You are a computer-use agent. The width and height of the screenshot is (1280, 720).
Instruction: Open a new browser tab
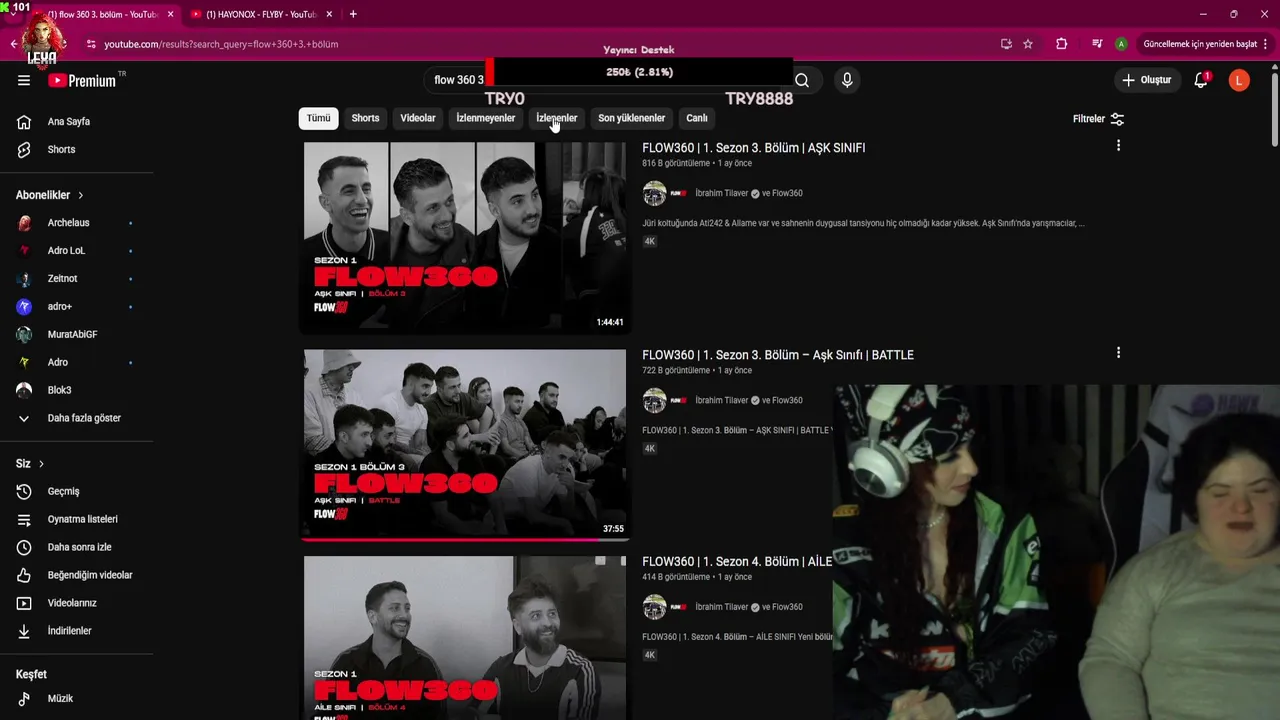pyautogui.click(x=353, y=14)
